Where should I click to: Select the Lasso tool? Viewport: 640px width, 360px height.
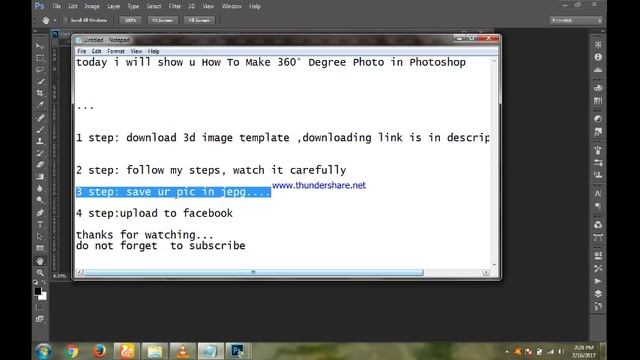coord(40,69)
